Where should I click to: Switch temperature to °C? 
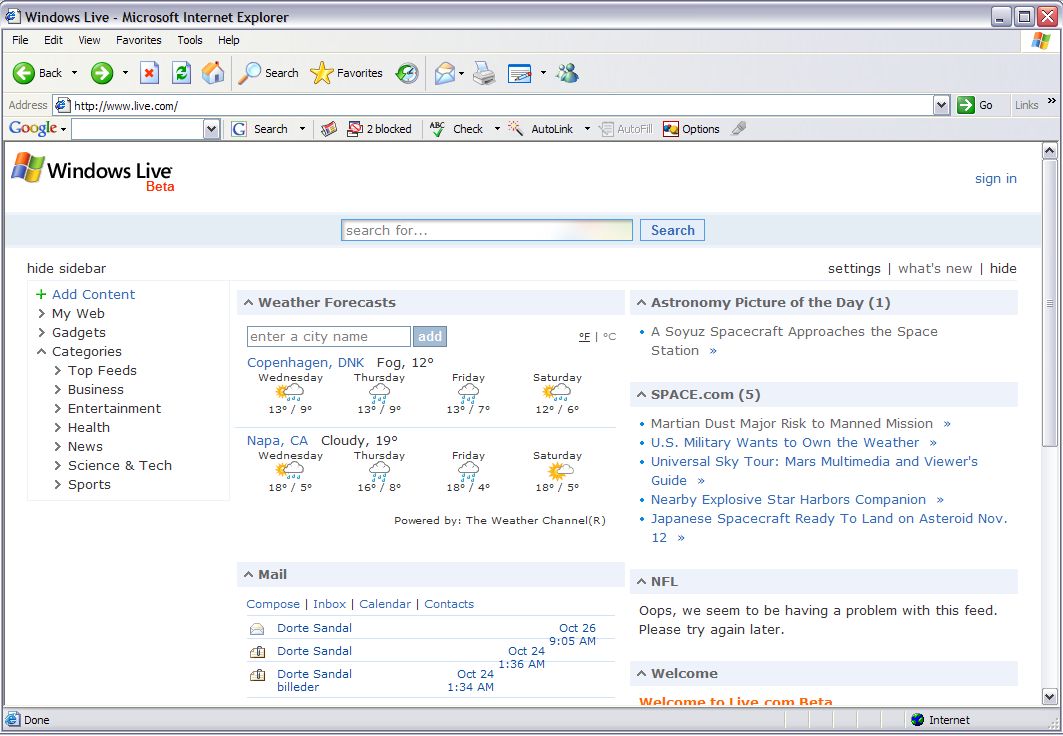click(609, 337)
